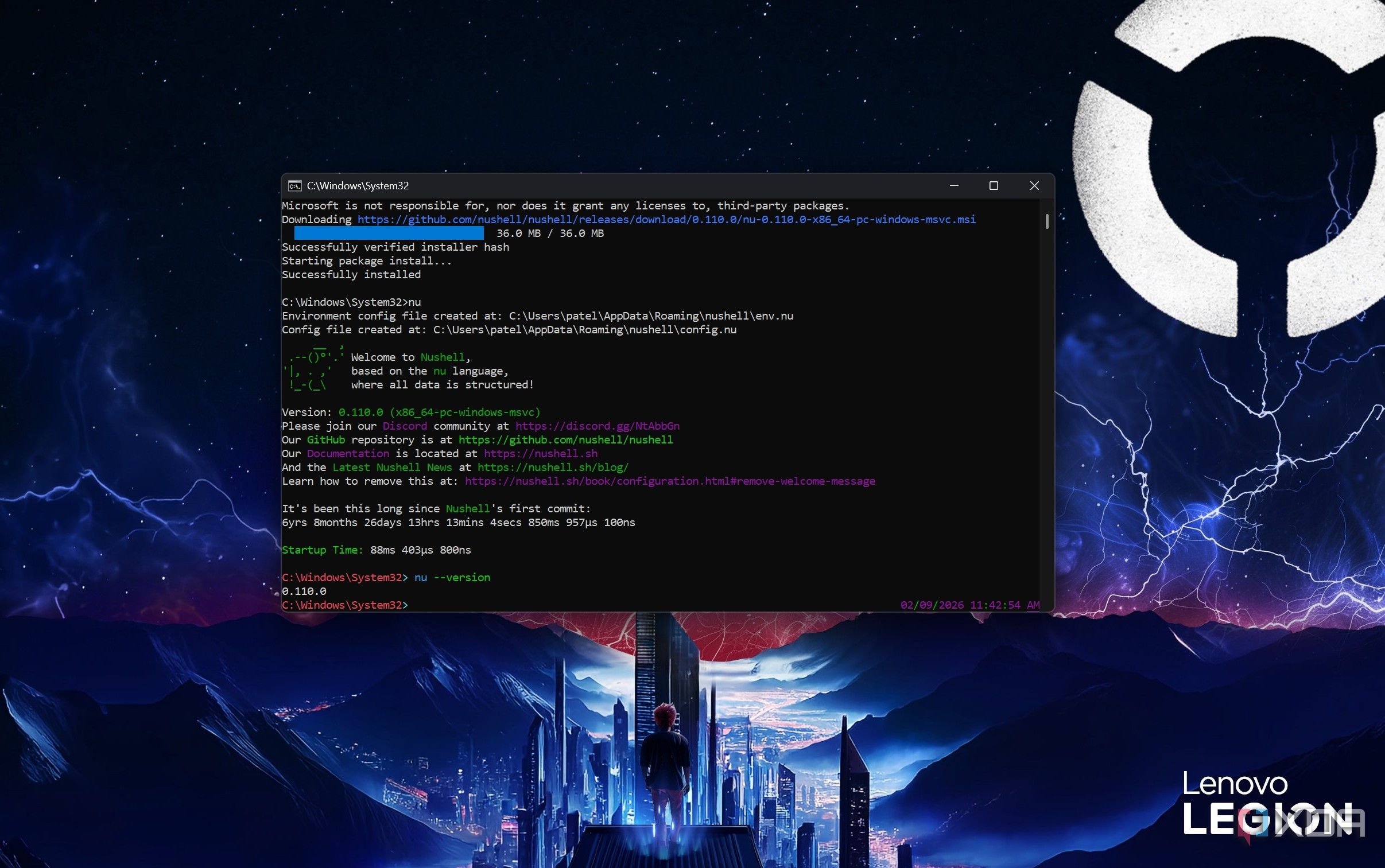Click the '0.110.0' version output line
Viewport: 1385px width, 868px height.
pyautogui.click(x=304, y=591)
